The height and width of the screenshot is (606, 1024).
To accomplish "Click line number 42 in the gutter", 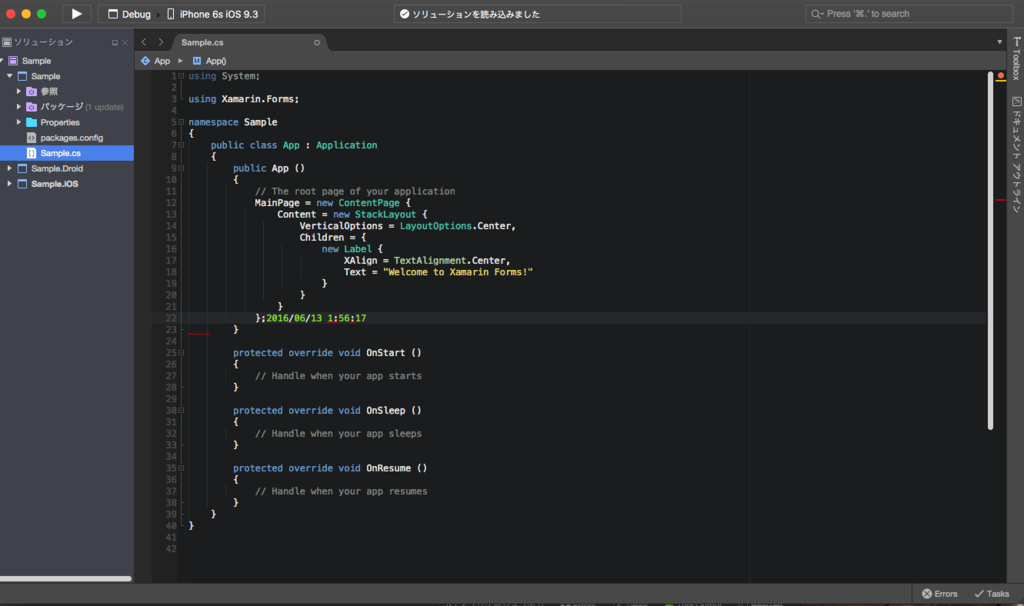I will [170, 549].
